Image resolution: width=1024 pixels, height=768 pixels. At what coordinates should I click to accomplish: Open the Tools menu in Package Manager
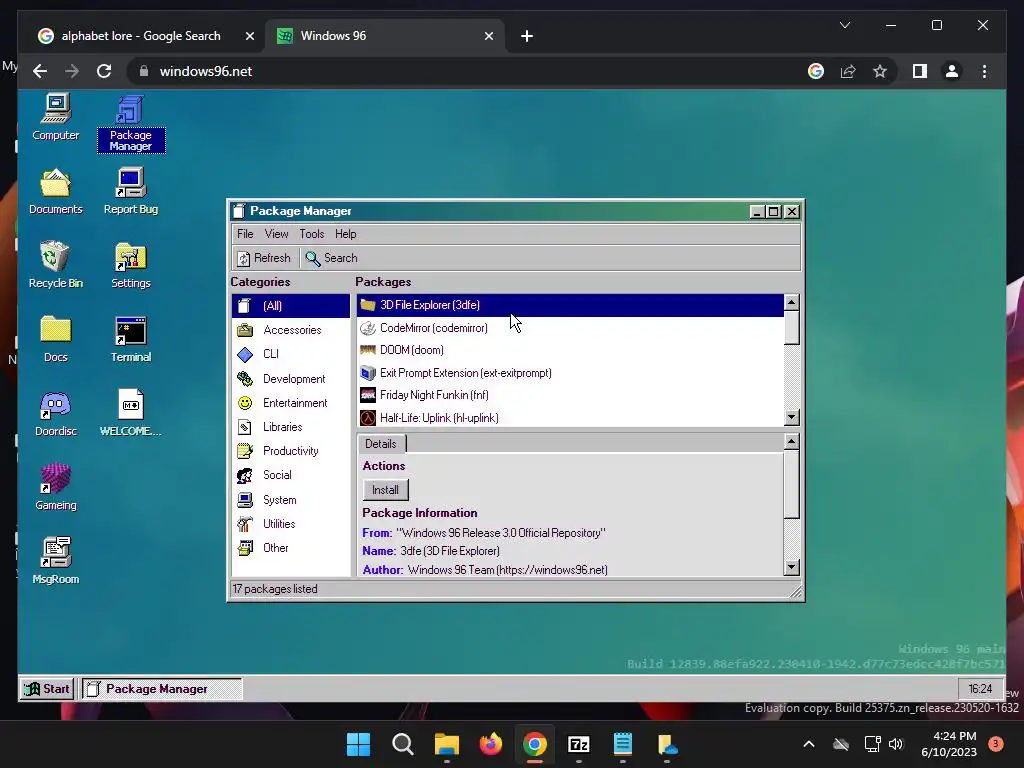(x=312, y=234)
